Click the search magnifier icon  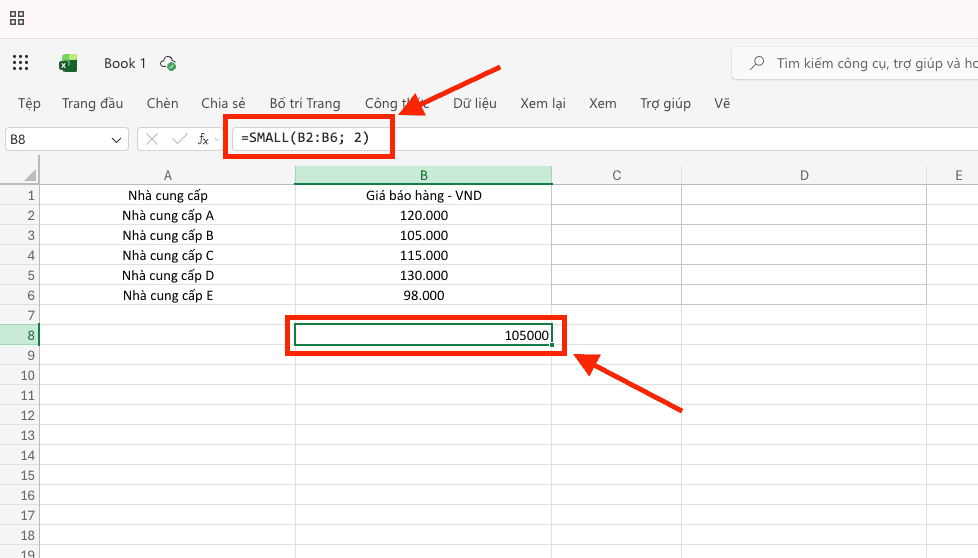pos(757,63)
